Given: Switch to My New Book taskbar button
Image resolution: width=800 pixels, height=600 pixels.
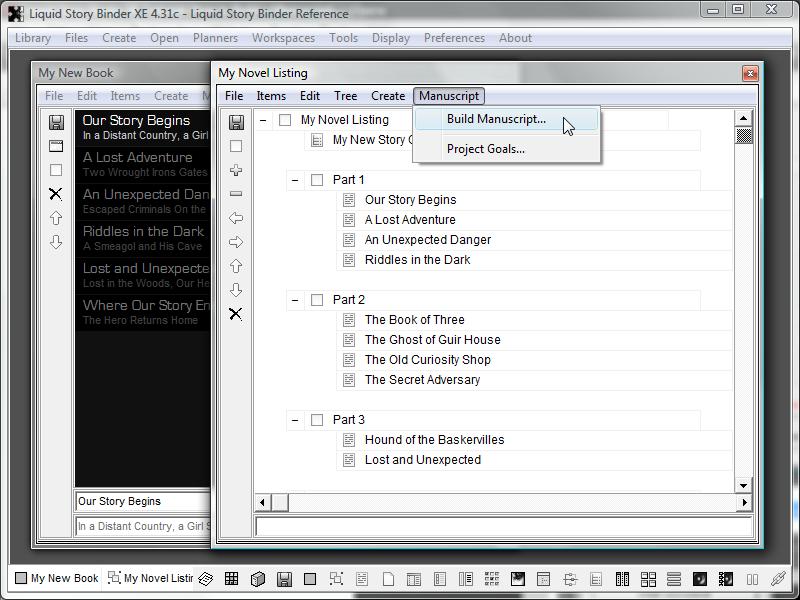Looking at the screenshot, I should 56,578.
